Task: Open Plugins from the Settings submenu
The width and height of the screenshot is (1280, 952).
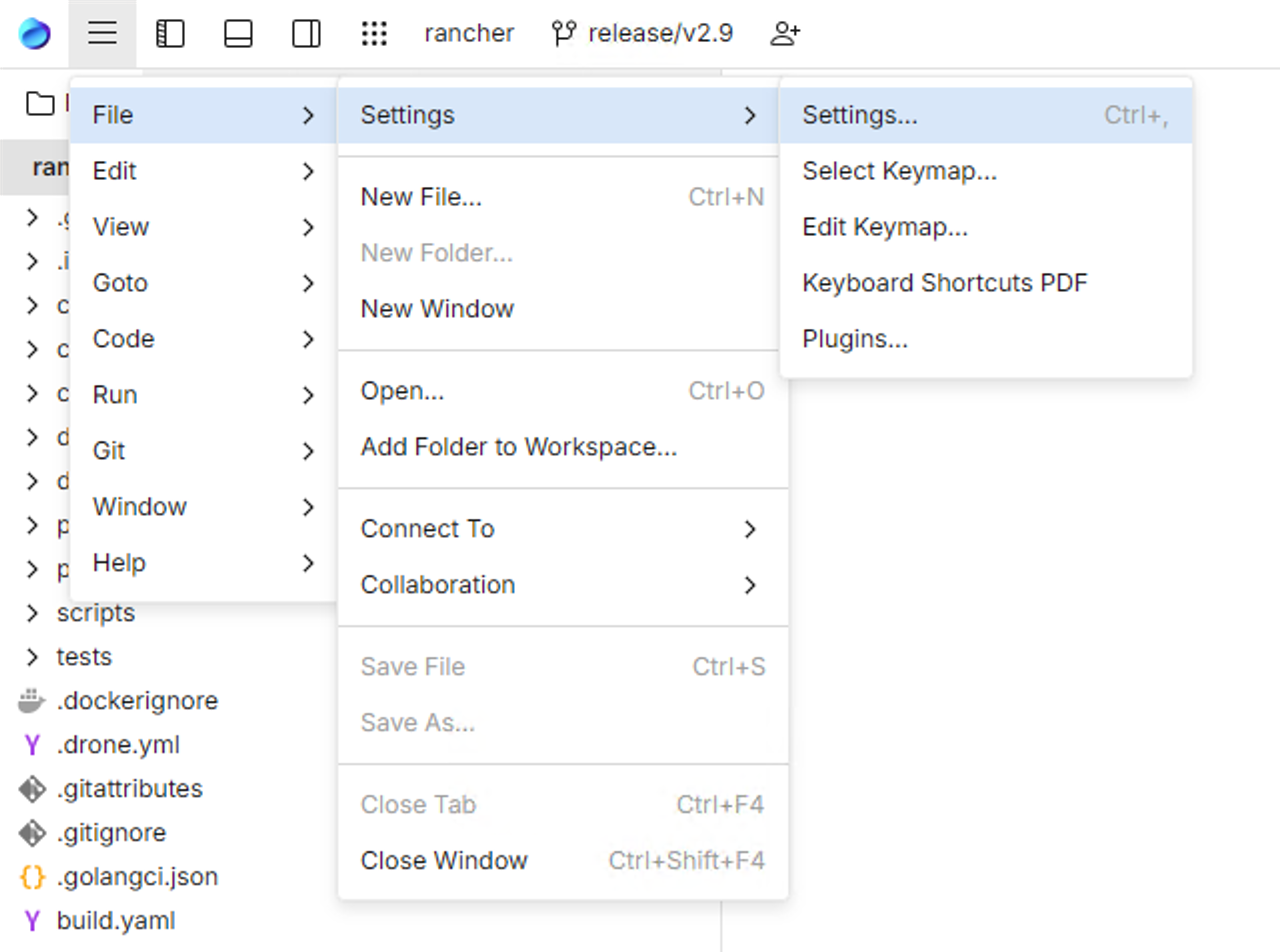Action: coord(855,339)
